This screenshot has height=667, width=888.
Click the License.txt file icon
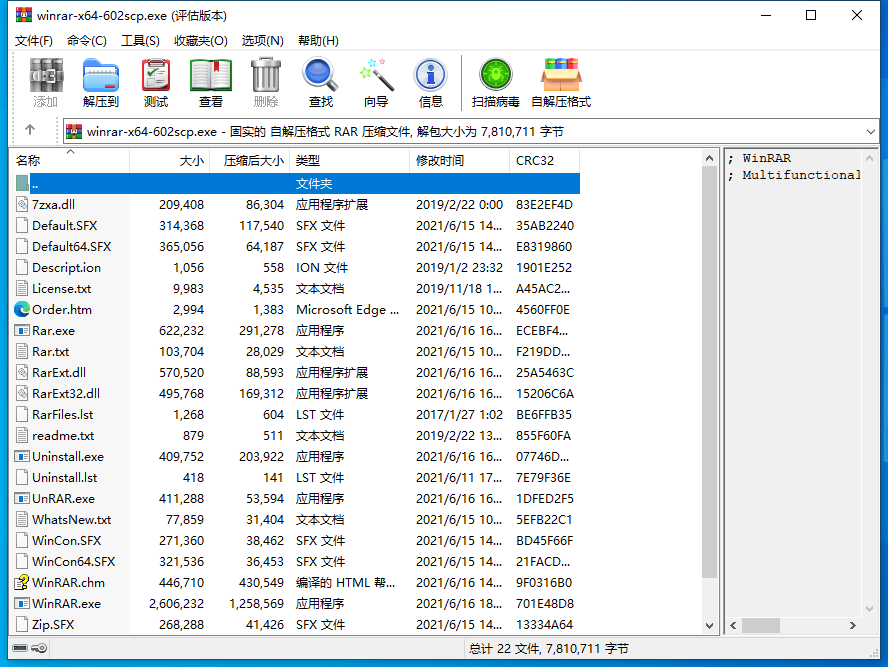[22, 288]
